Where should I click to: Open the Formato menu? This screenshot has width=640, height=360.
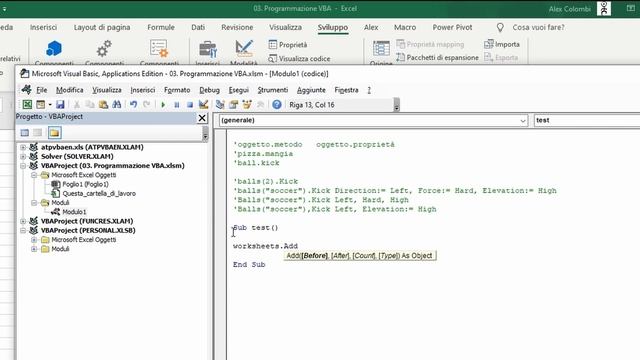[x=177, y=90]
